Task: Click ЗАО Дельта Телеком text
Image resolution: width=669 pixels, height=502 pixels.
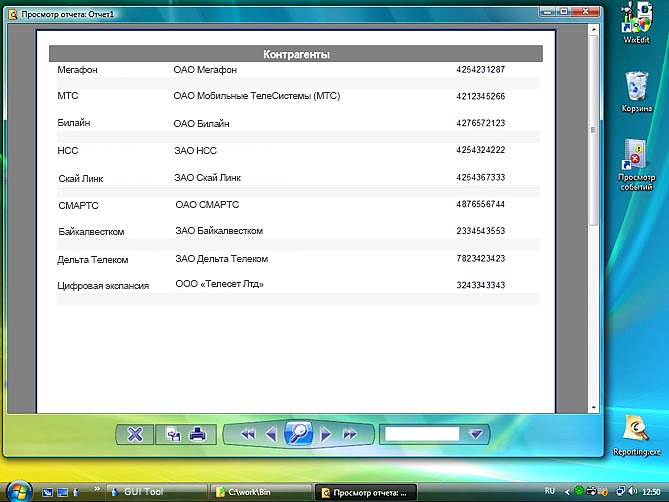Action: [221, 259]
